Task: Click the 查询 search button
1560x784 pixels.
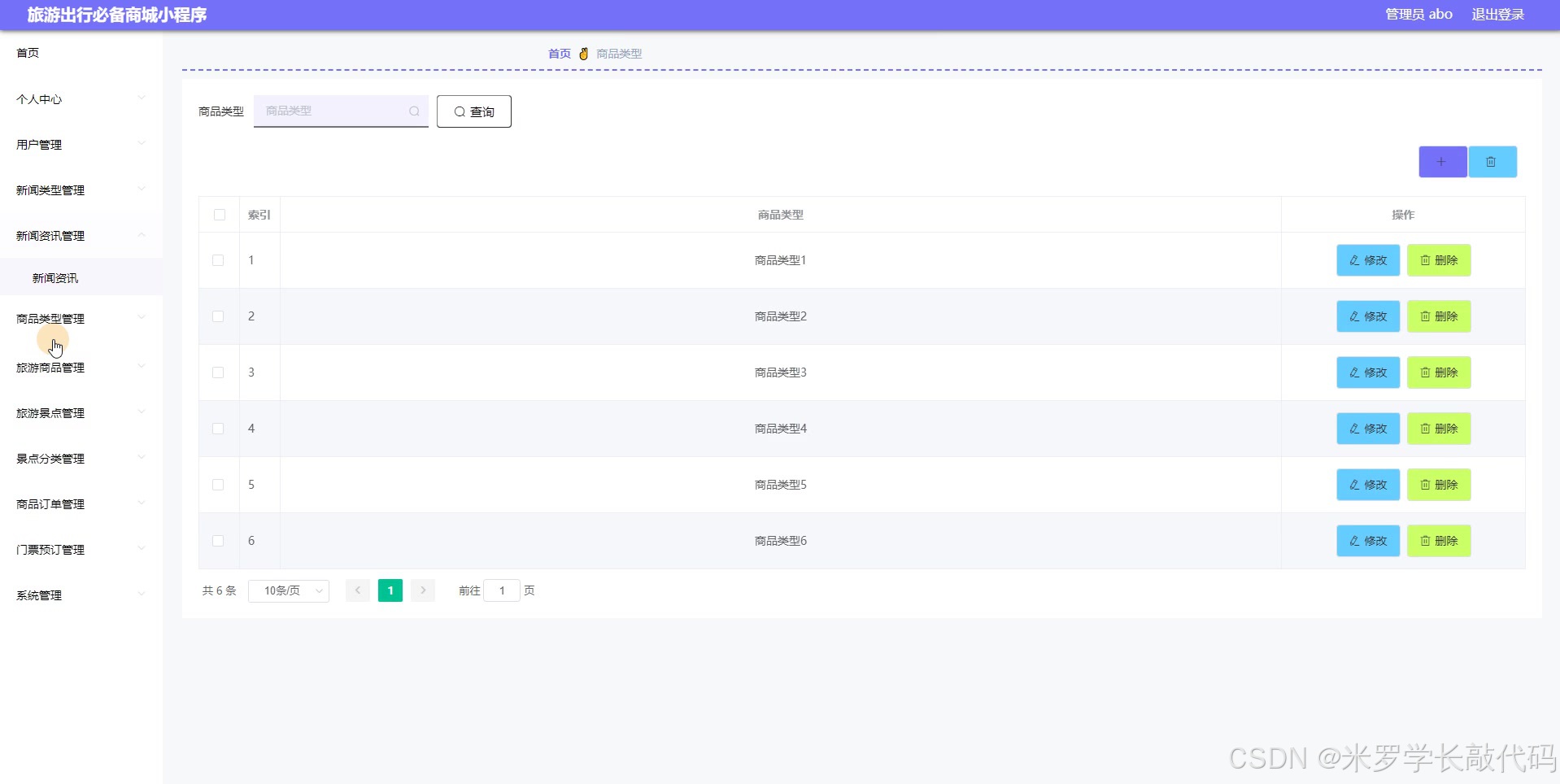Action: coord(474,111)
